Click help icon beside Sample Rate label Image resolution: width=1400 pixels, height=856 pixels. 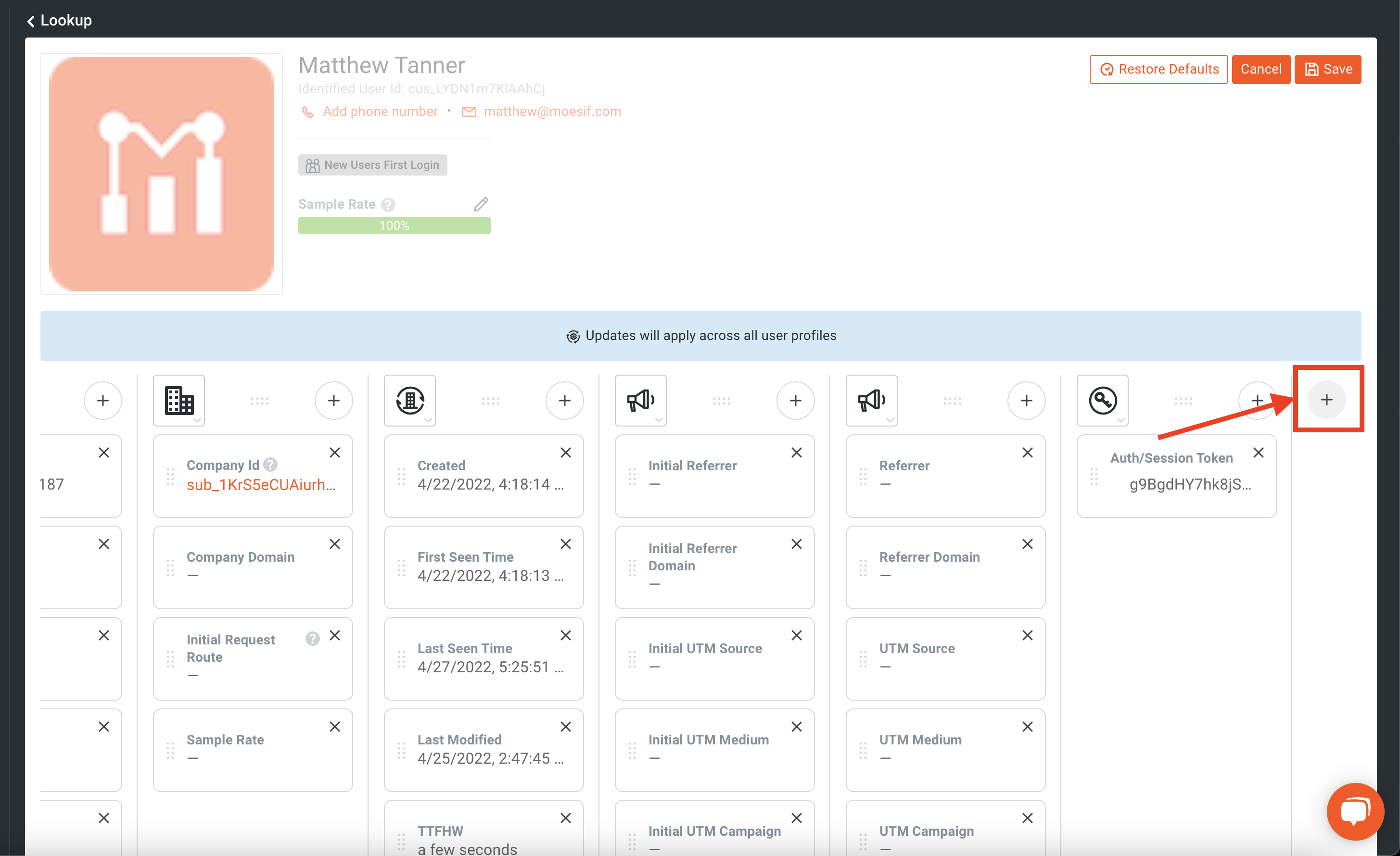click(388, 204)
